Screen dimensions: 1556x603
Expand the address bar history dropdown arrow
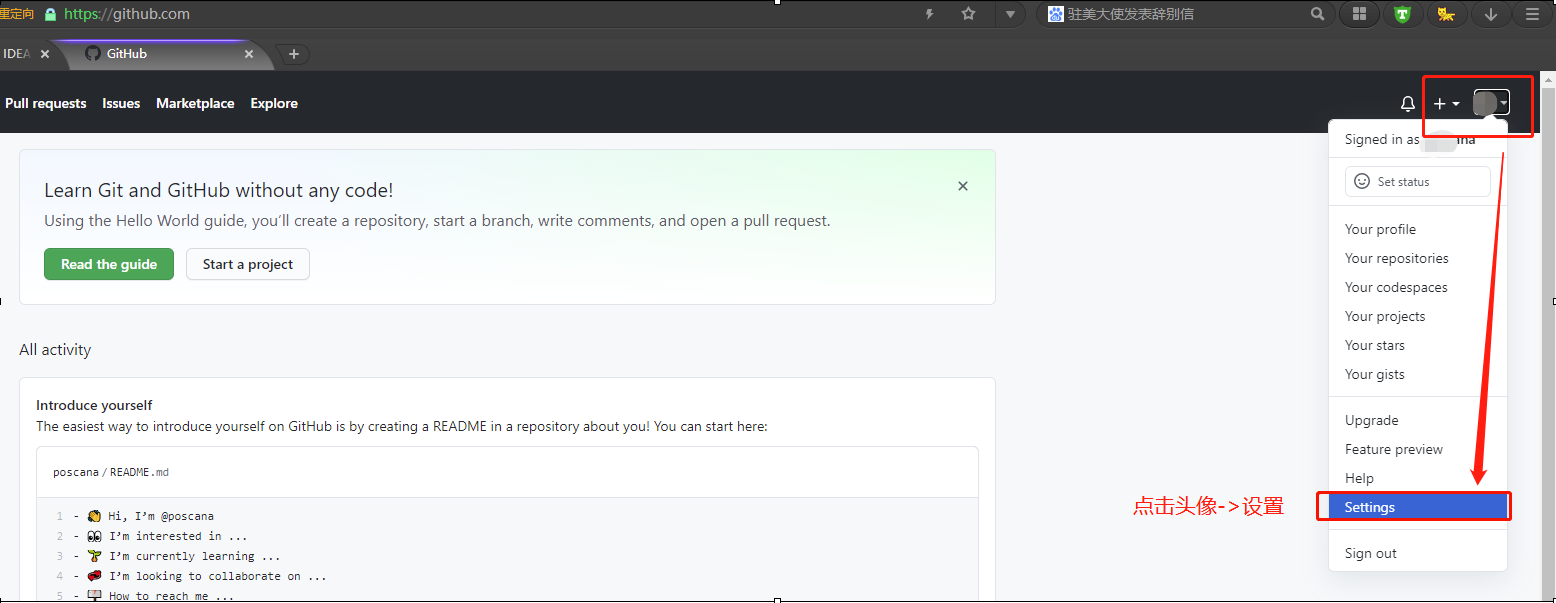(1010, 14)
